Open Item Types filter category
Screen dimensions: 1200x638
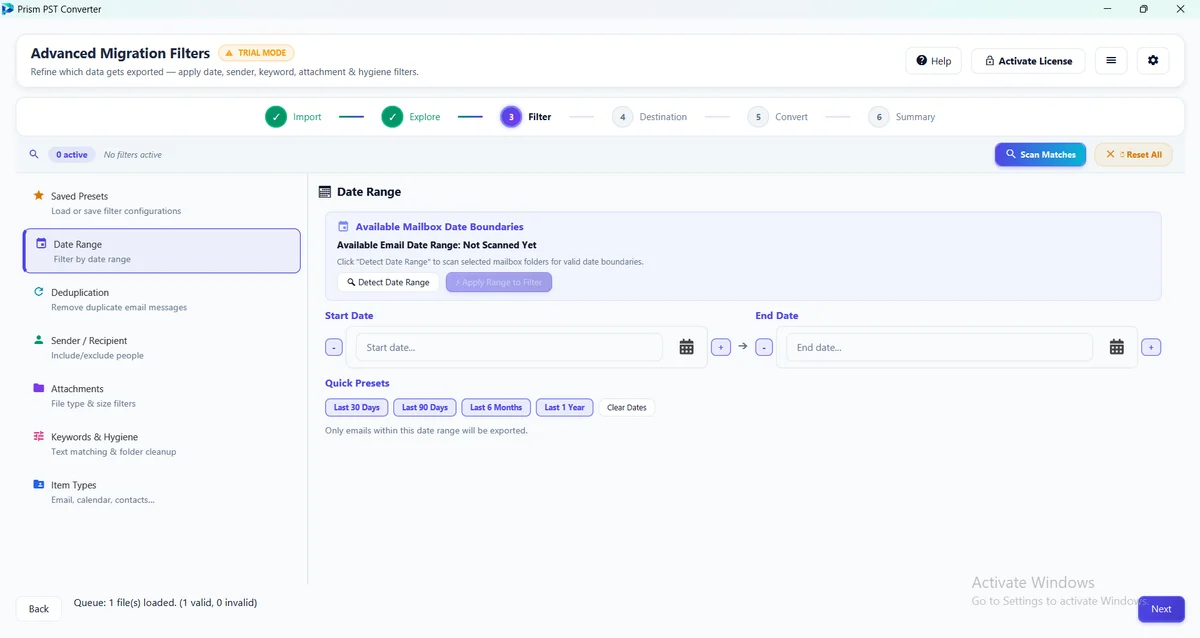pos(161,491)
